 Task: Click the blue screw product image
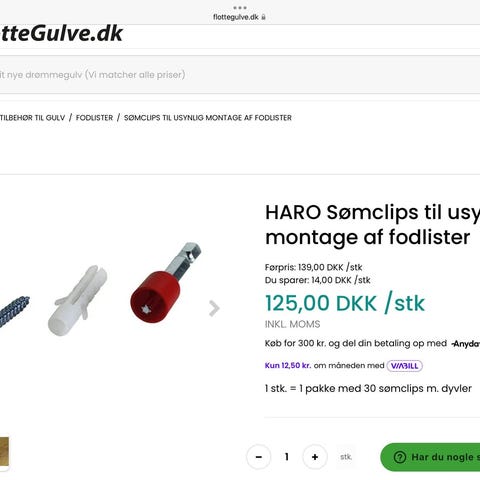coord(14,311)
